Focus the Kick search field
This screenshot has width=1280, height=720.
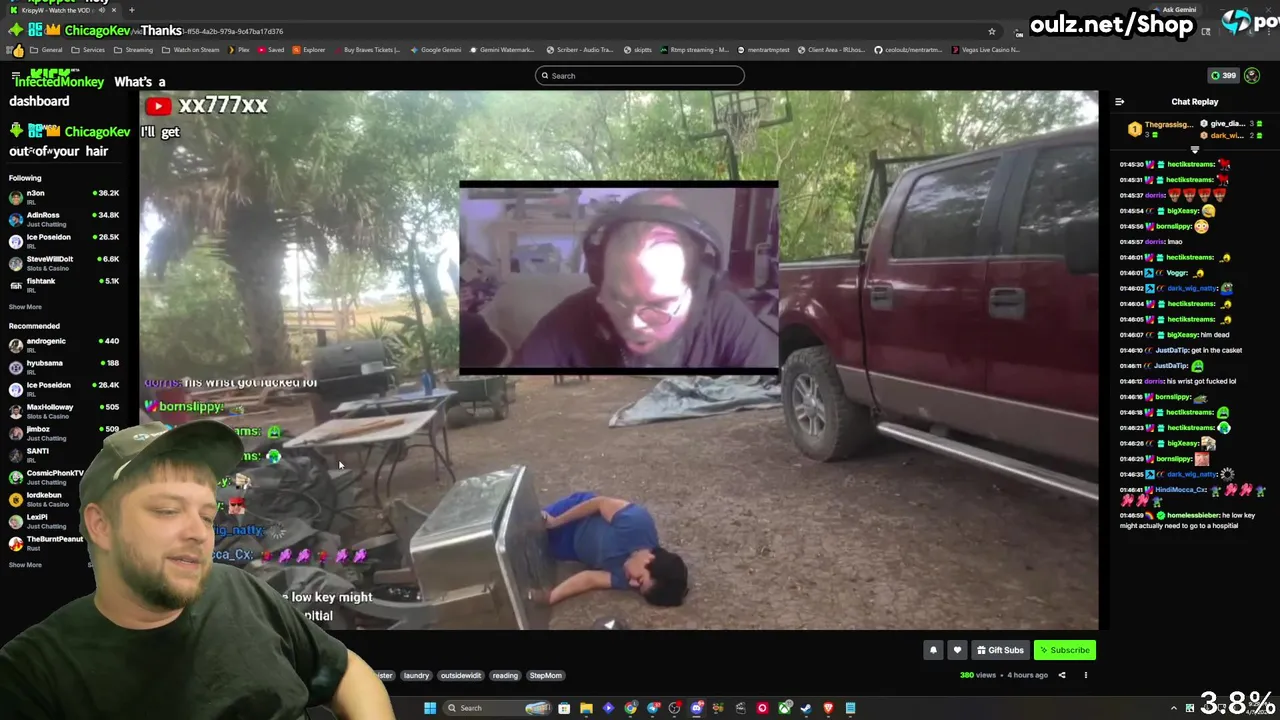tap(640, 76)
